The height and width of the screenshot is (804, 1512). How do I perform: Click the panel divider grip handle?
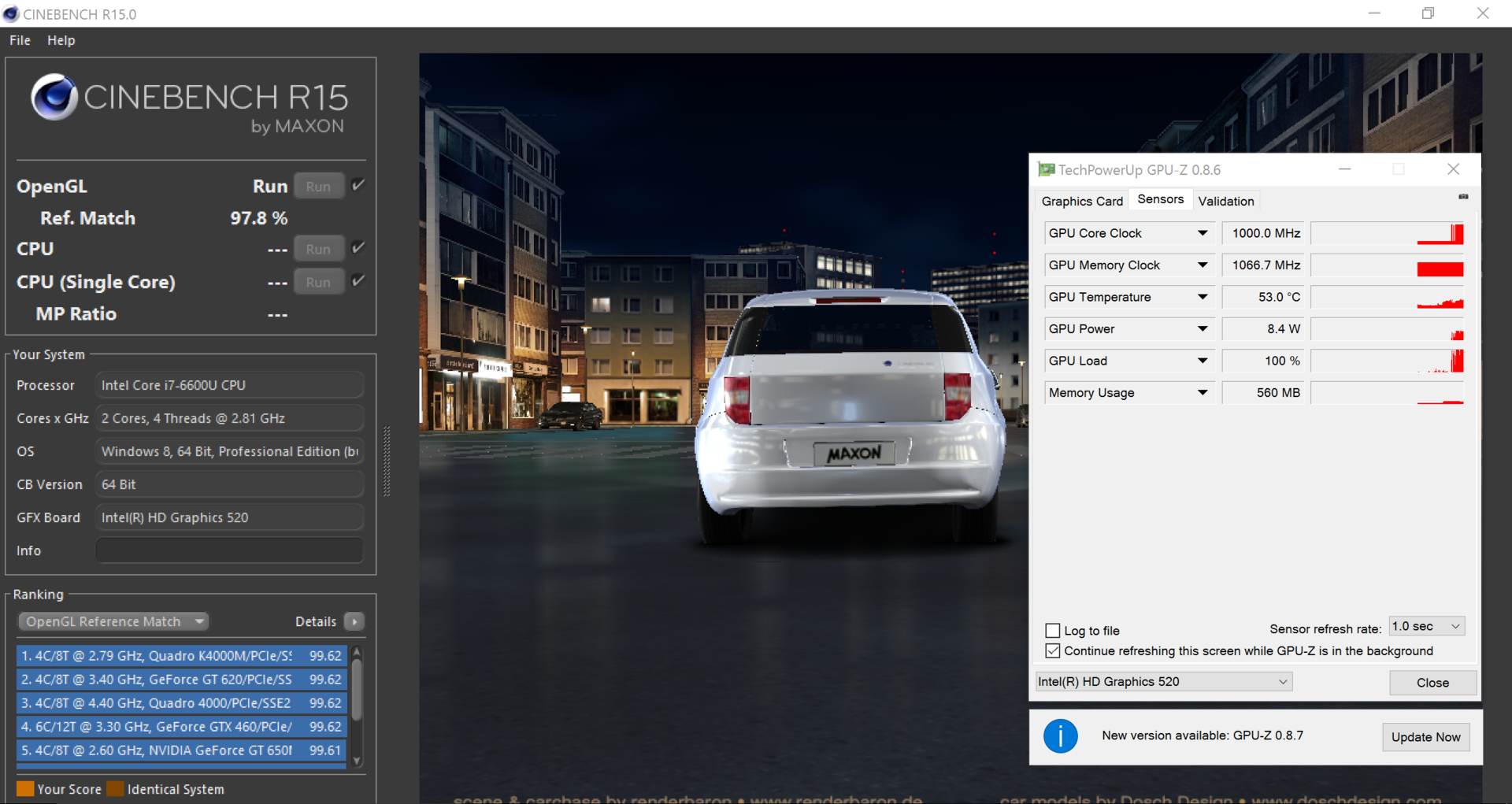(x=387, y=461)
